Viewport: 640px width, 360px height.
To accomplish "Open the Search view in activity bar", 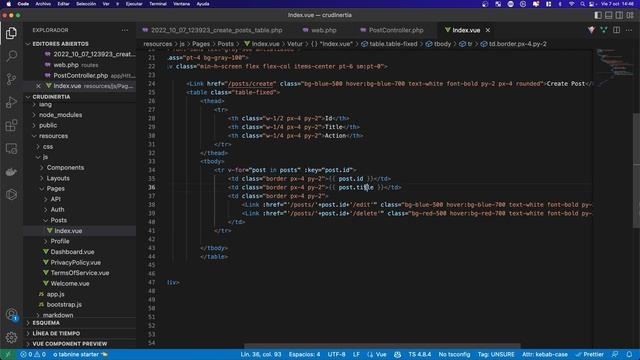I will 11,56.
